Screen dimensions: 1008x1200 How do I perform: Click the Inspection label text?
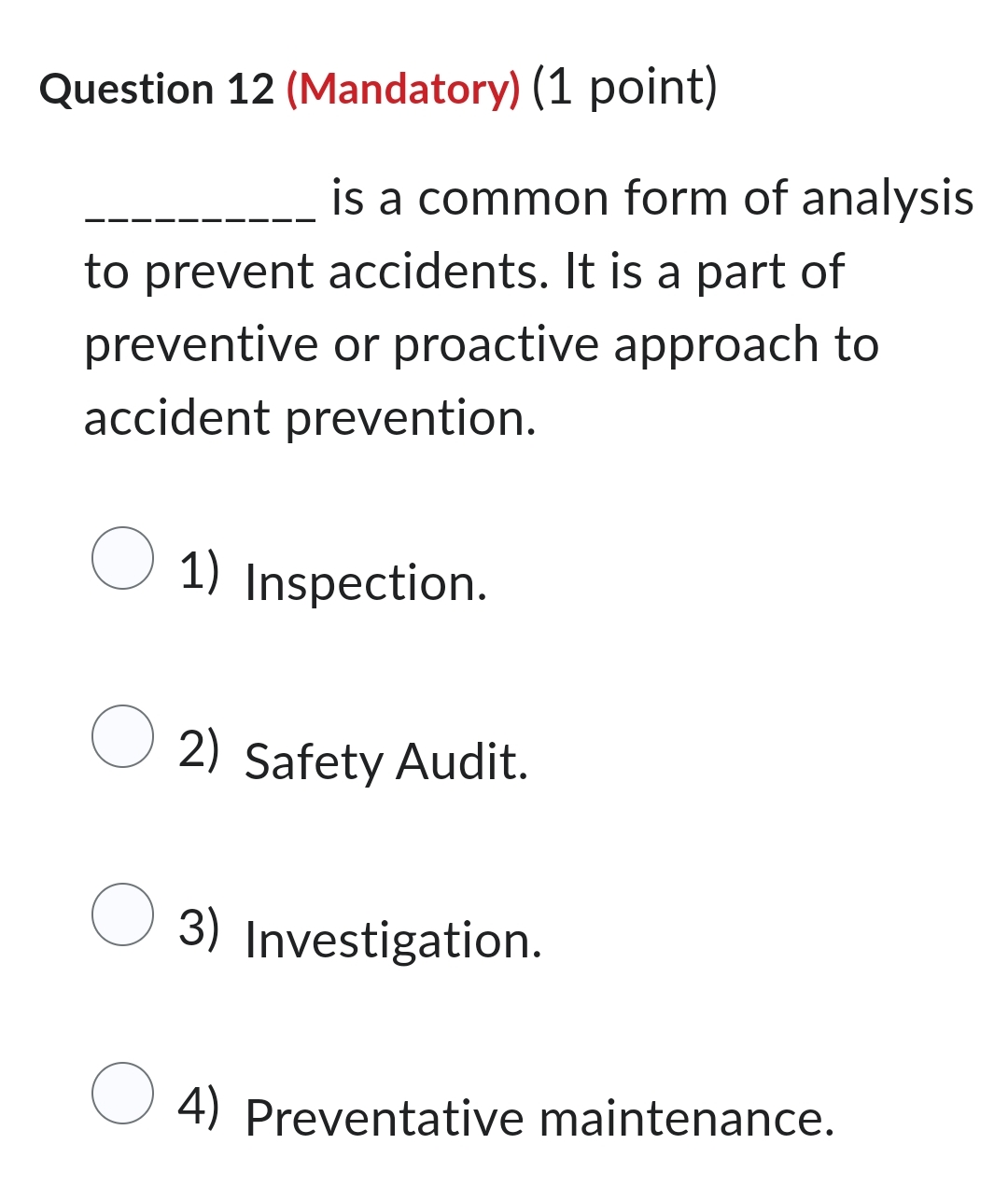pos(365,583)
